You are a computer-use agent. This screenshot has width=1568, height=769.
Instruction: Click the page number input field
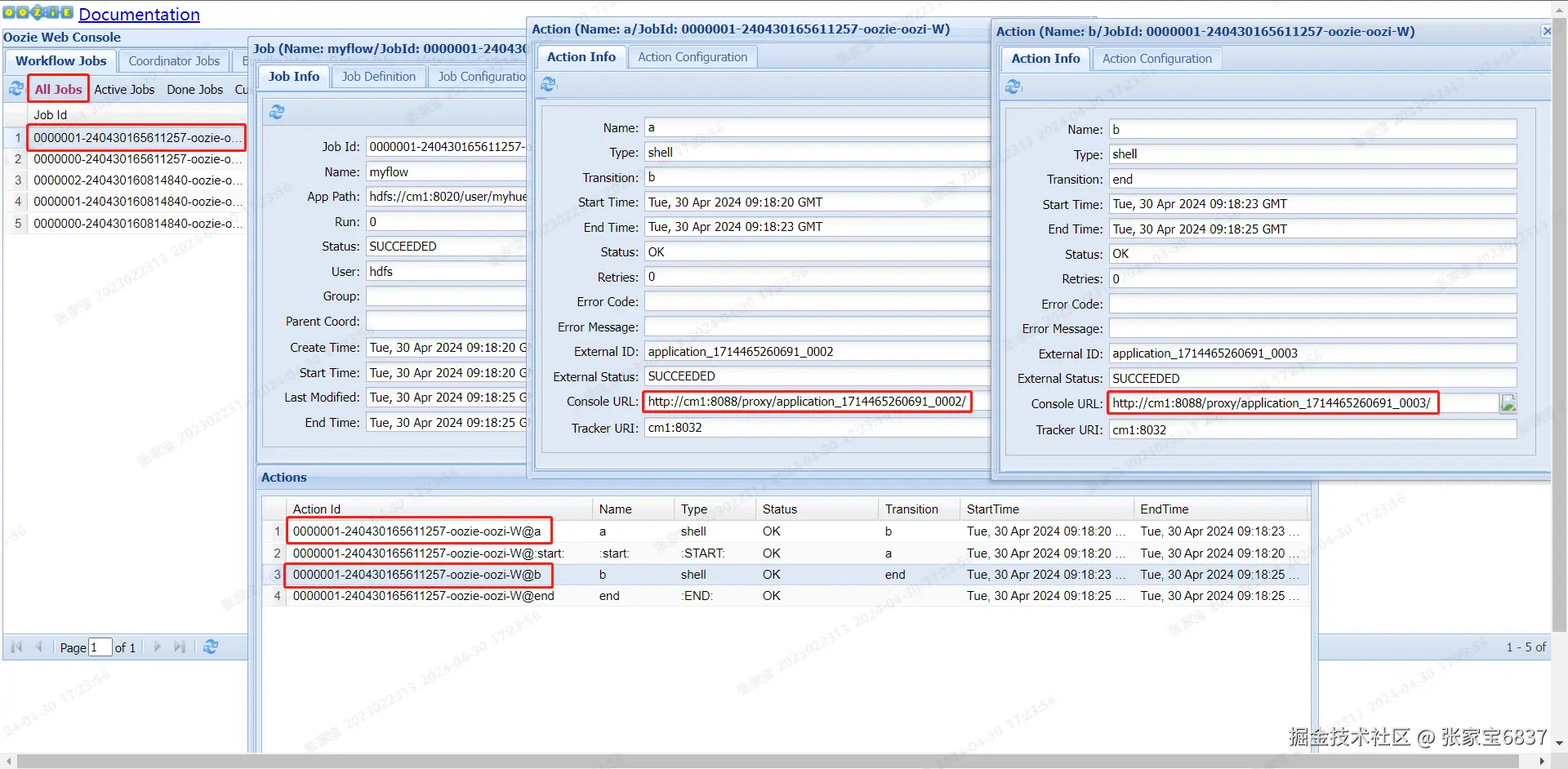point(100,647)
